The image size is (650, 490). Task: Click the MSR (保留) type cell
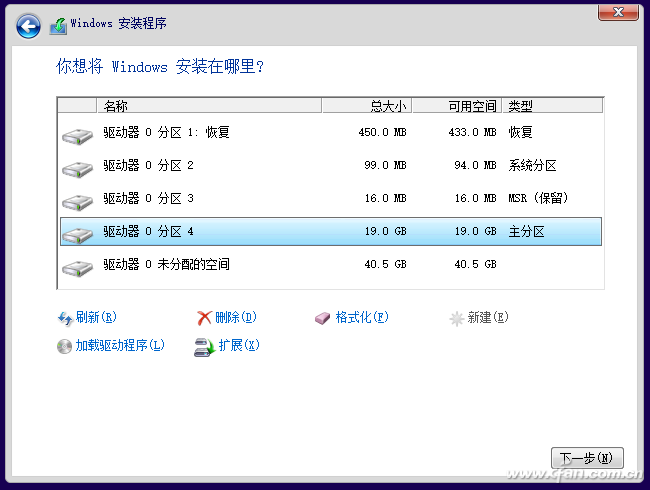tap(538, 199)
